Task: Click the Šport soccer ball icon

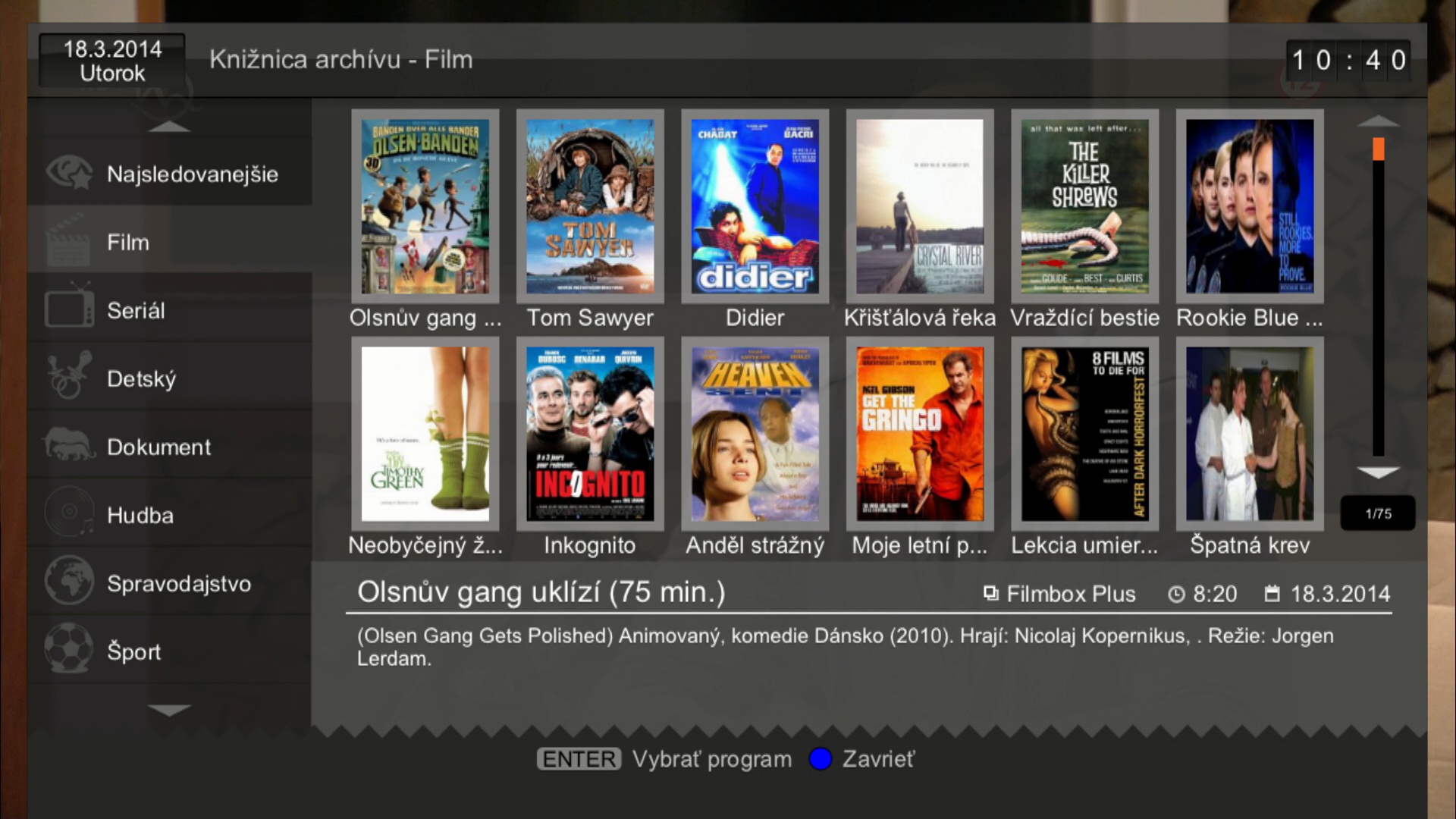Action: tap(69, 649)
